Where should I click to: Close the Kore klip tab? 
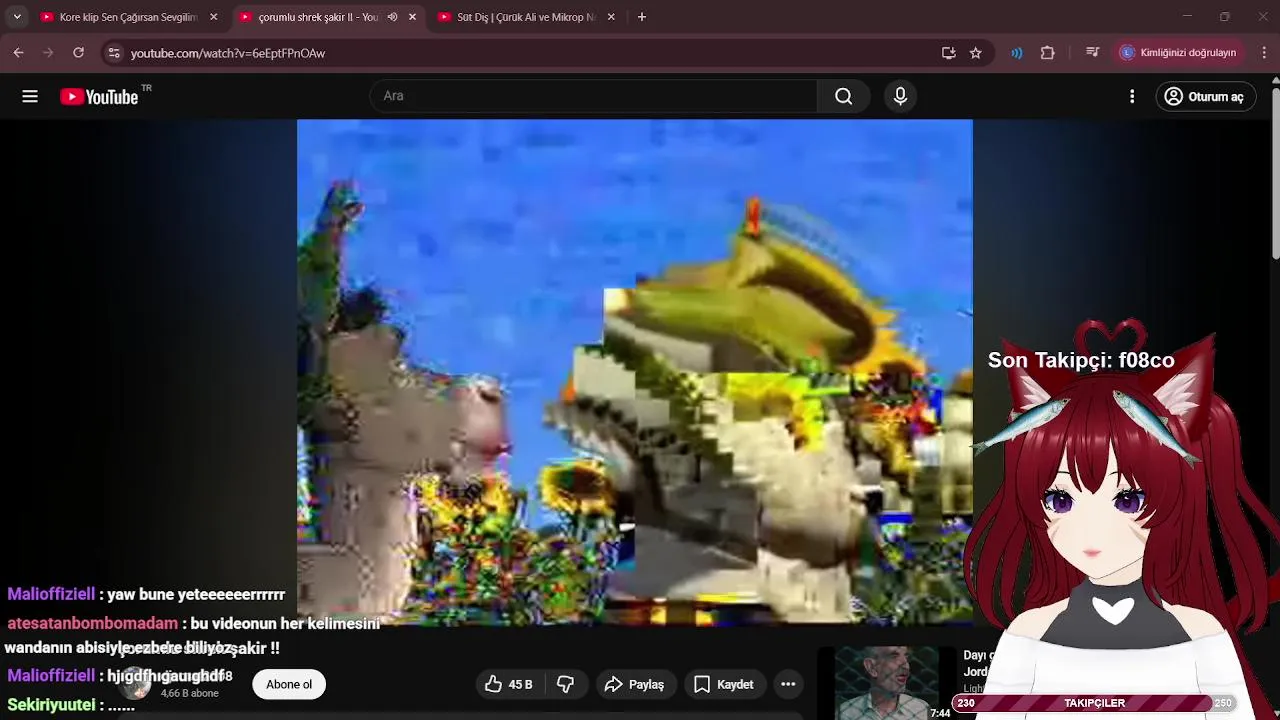click(213, 17)
